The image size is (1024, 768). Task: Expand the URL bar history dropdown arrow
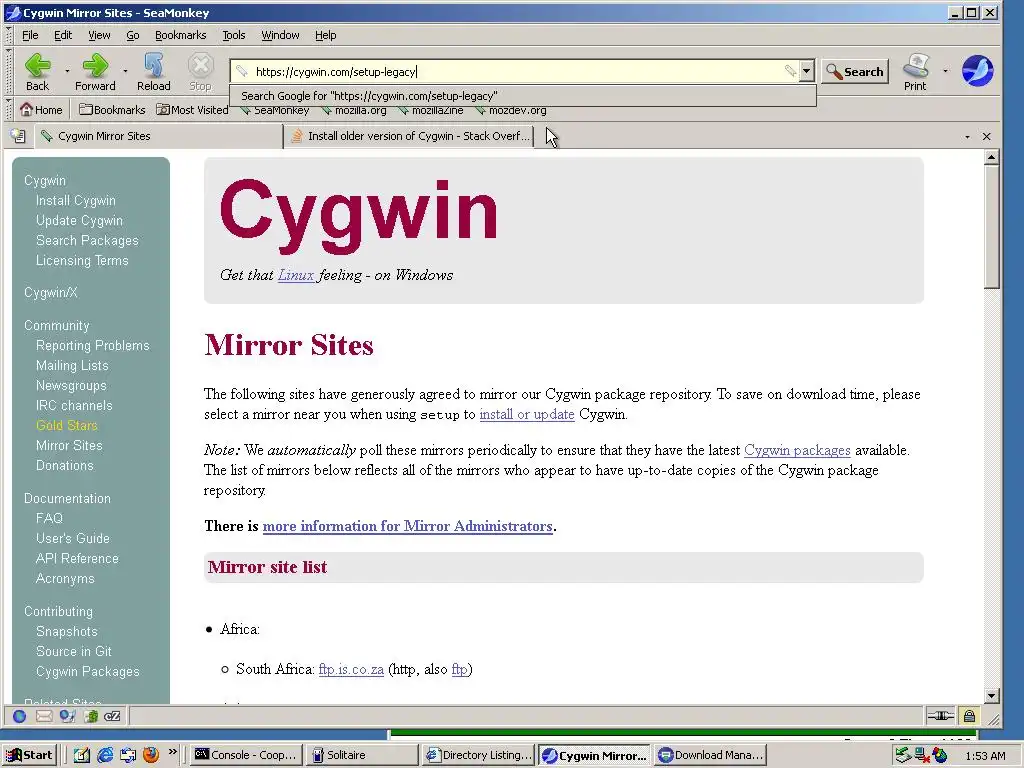point(807,71)
